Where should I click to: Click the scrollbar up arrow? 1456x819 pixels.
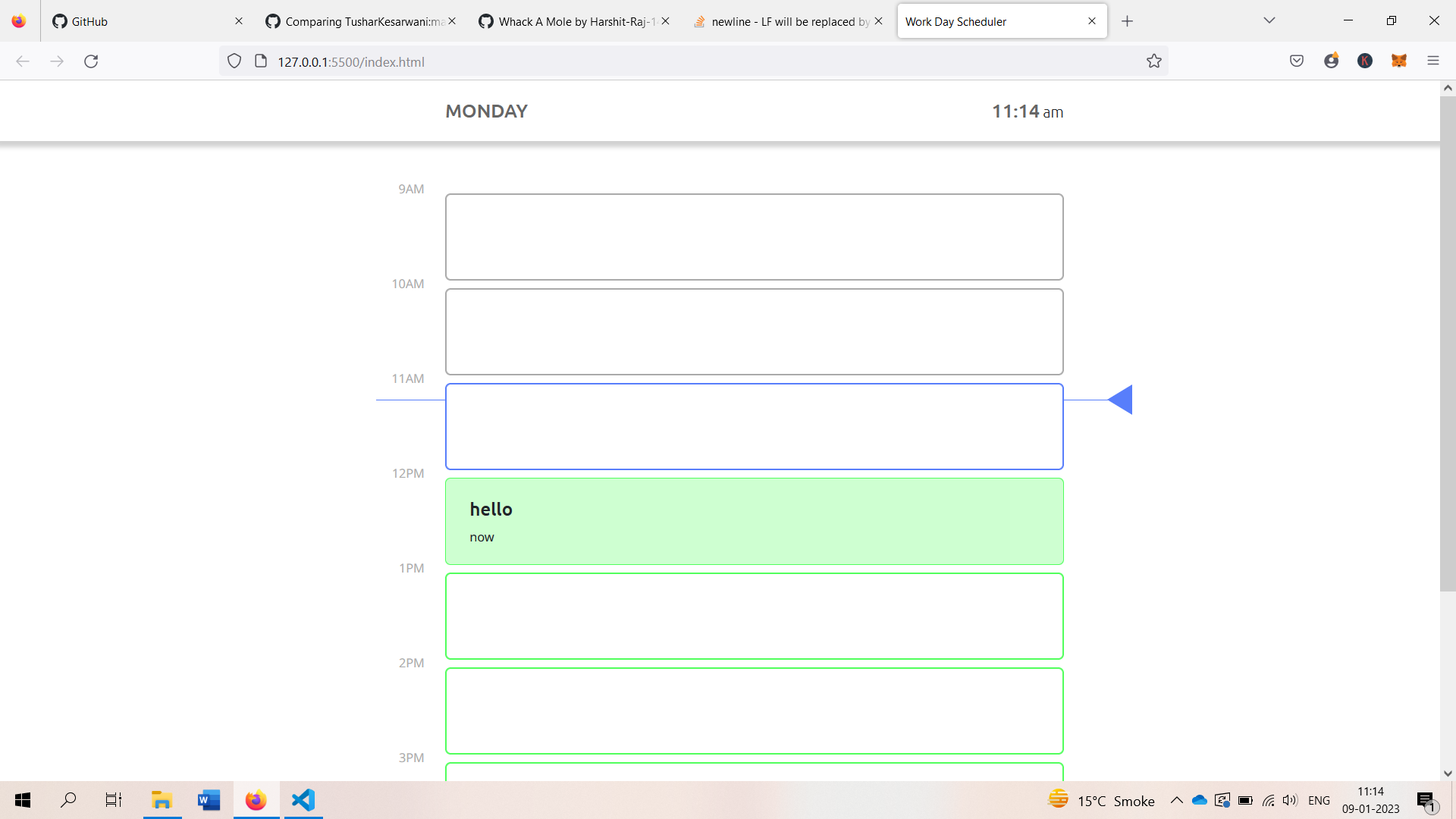click(x=1448, y=88)
